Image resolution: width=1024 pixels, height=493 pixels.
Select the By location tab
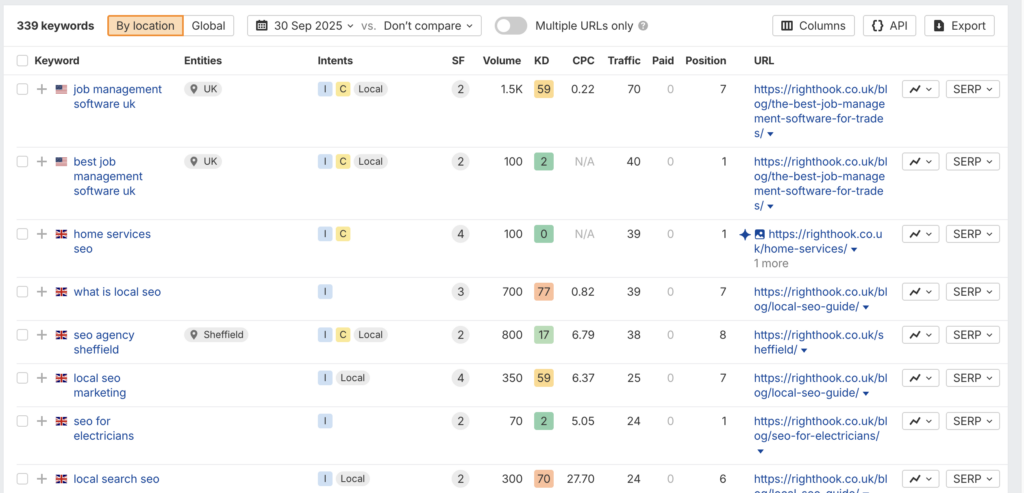click(145, 26)
